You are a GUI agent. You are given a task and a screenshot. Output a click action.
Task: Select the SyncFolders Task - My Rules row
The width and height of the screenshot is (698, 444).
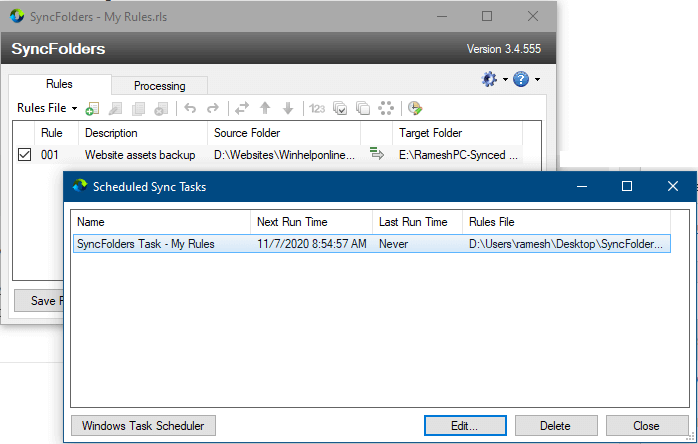pos(372,244)
